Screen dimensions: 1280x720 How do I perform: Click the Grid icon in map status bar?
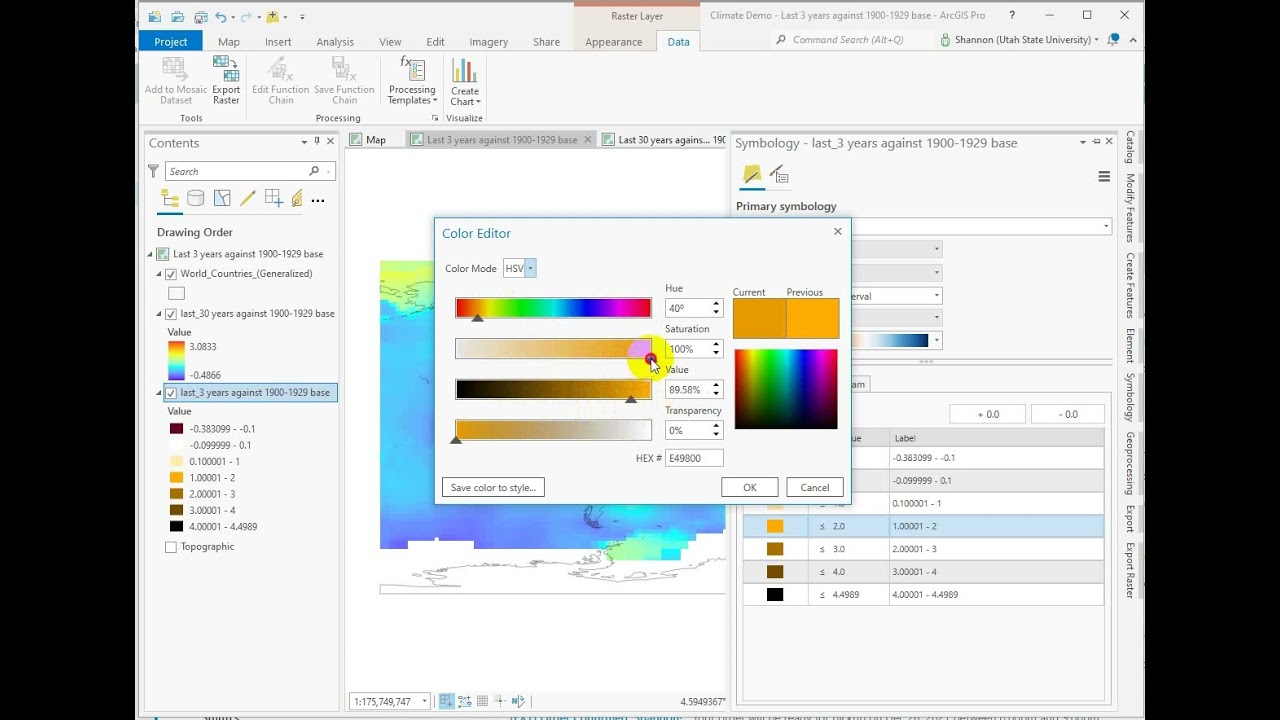[x=482, y=701]
